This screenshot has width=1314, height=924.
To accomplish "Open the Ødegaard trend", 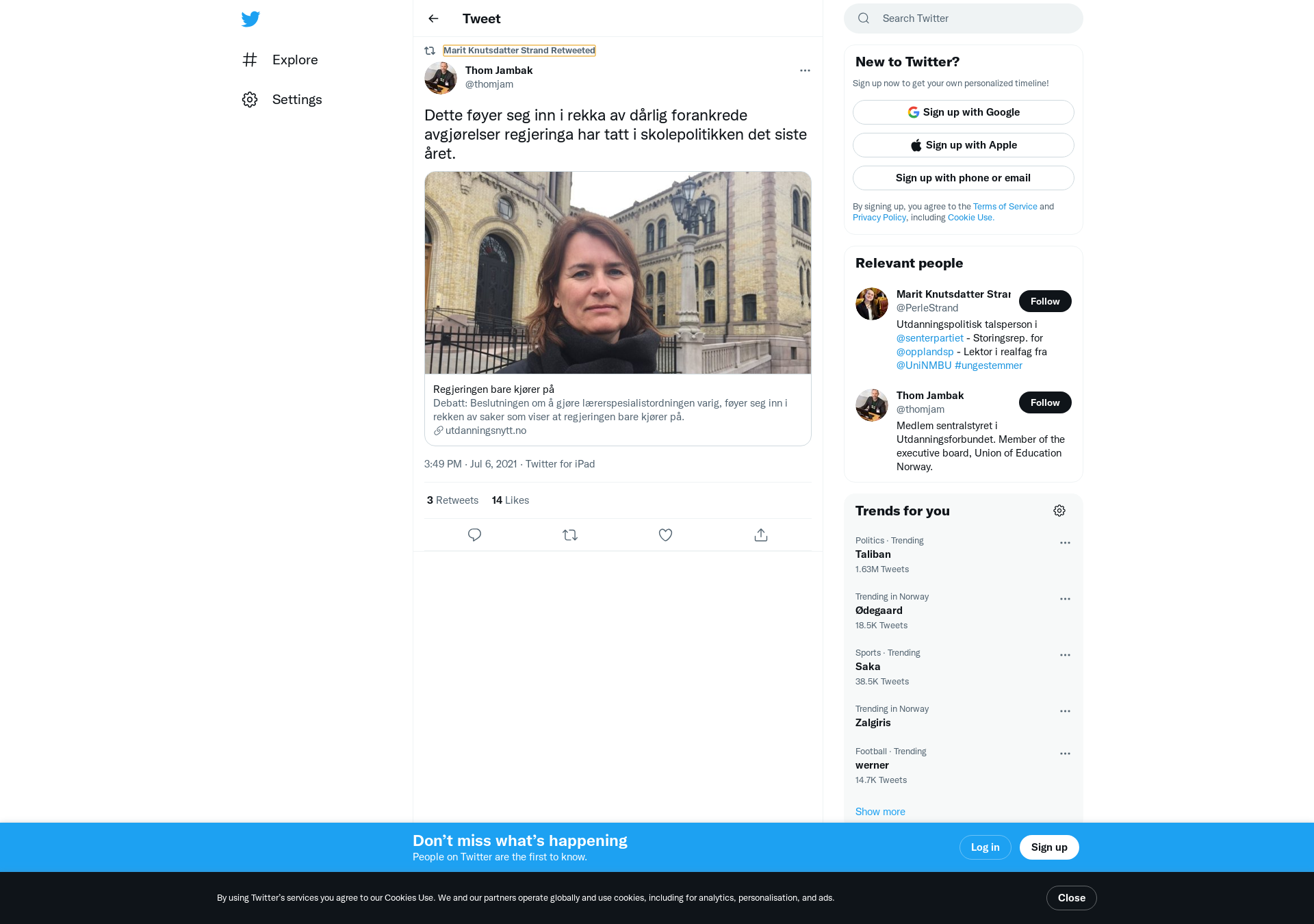I will click(964, 611).
